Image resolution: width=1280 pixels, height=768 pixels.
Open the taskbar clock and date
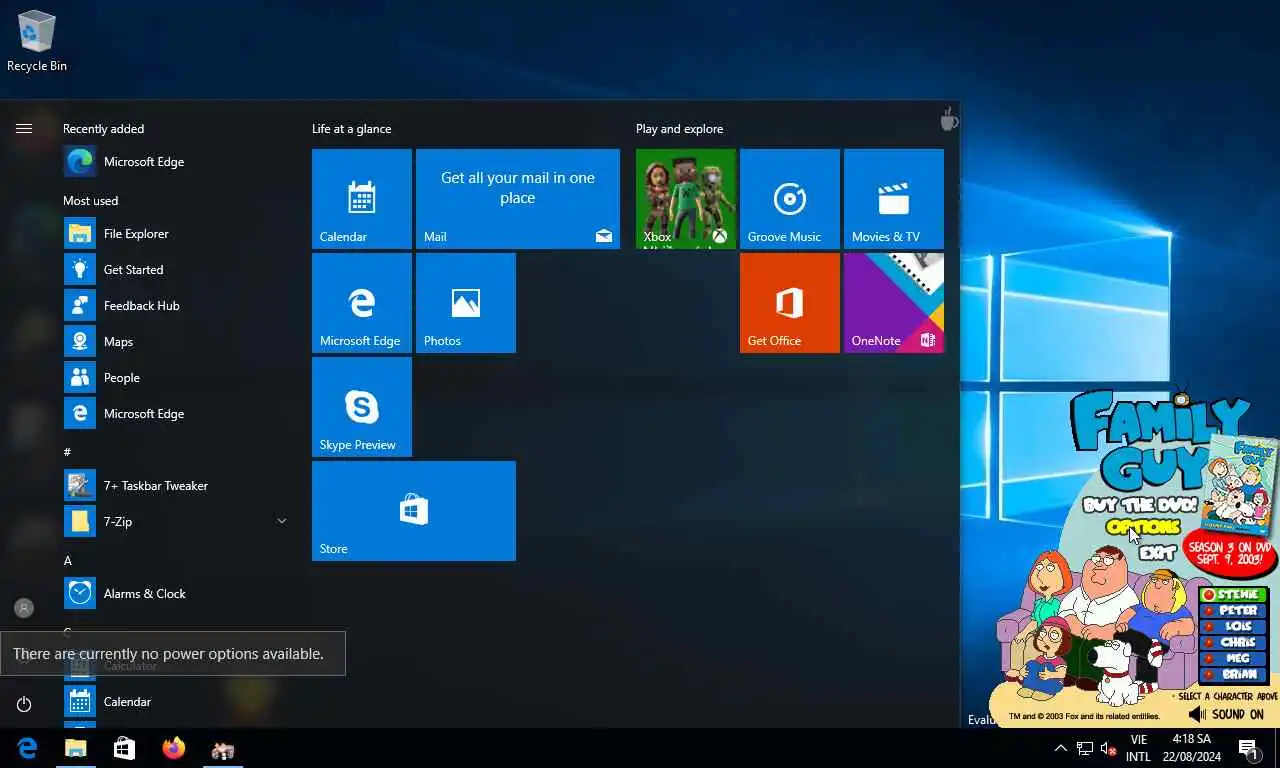(1192, 748)
